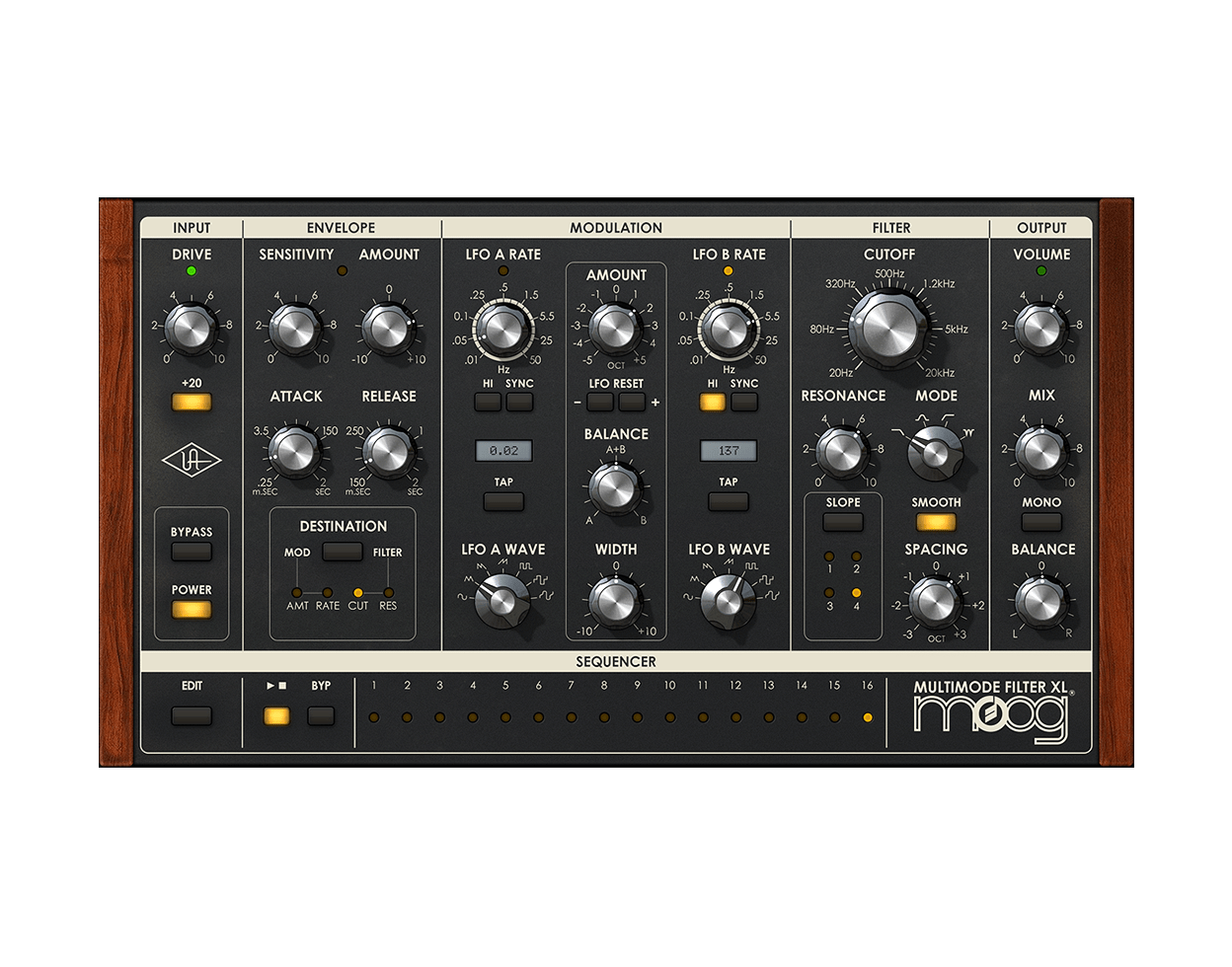Click the LFO B Rate knob
The height and width of the screenshot is (967, 1232).
coord(728,329)
